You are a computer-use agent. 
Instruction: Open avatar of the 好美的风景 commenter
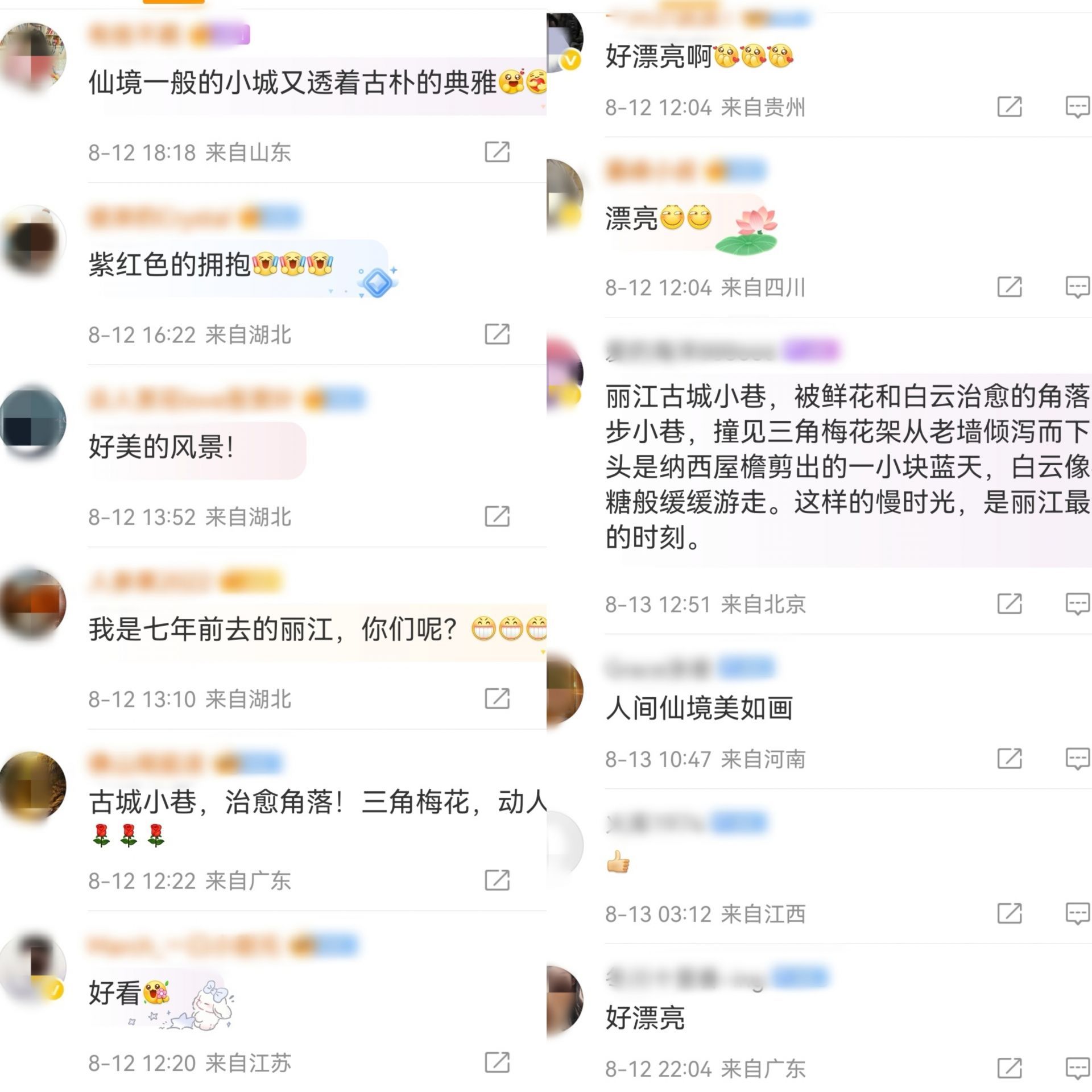(33, 421)
